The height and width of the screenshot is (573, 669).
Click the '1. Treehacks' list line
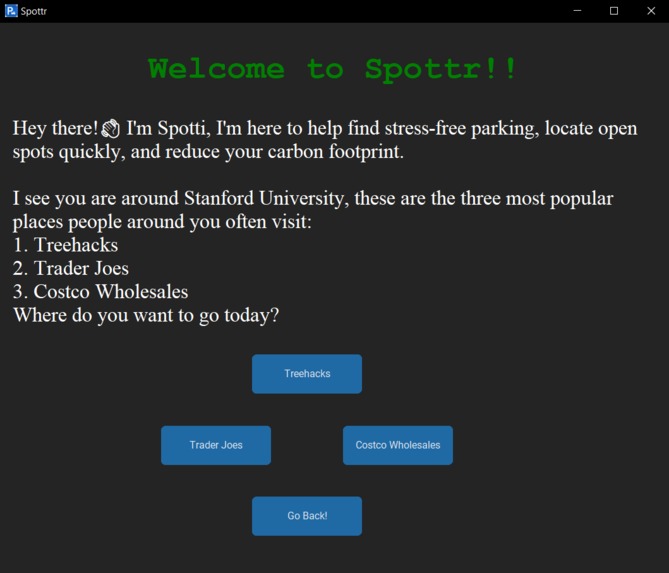click(x=66, y=245)
